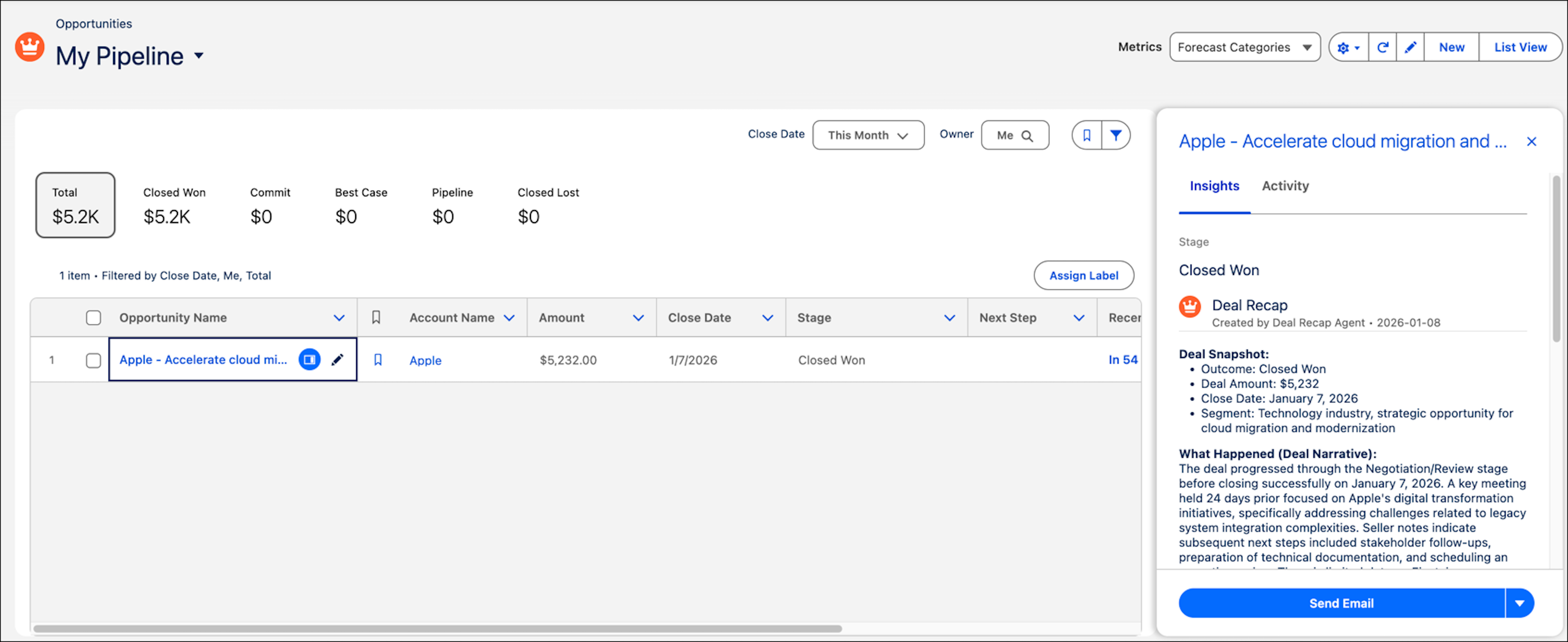Select the Closed Lost metric
1568x642 pixels.
548,206
